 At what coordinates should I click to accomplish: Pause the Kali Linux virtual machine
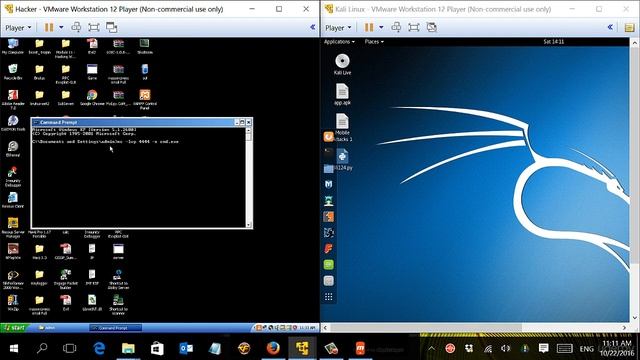369,27
